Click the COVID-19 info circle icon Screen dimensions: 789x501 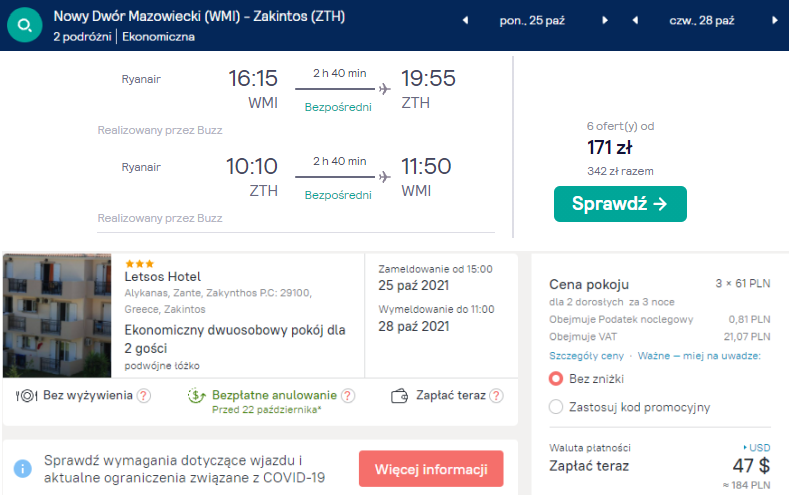[x=23, y=468]
